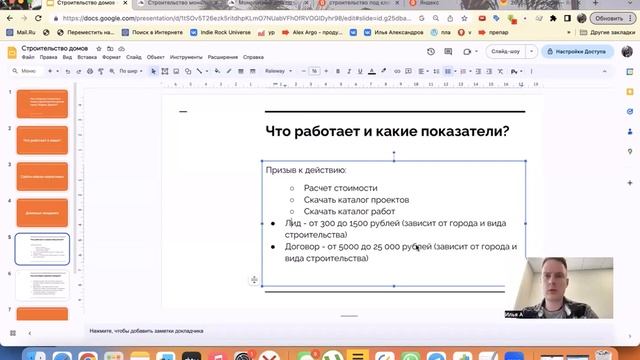The width and height of the screenshot is (640, 360).
Task: Open the border dash style option
Action: pyautogui.click(x=253, y=71)
